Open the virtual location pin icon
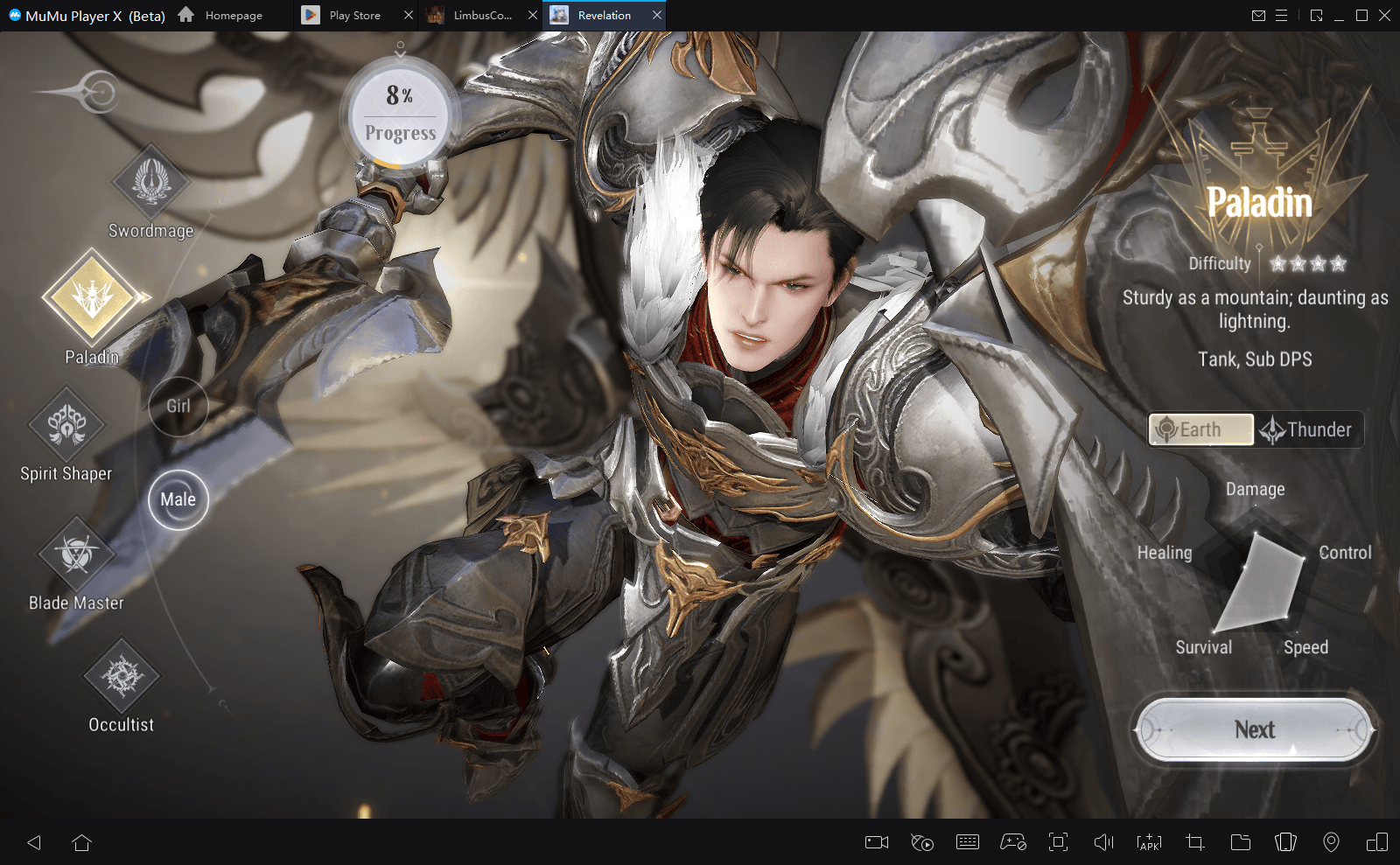1400x865 pixels. click(1331, 842)
